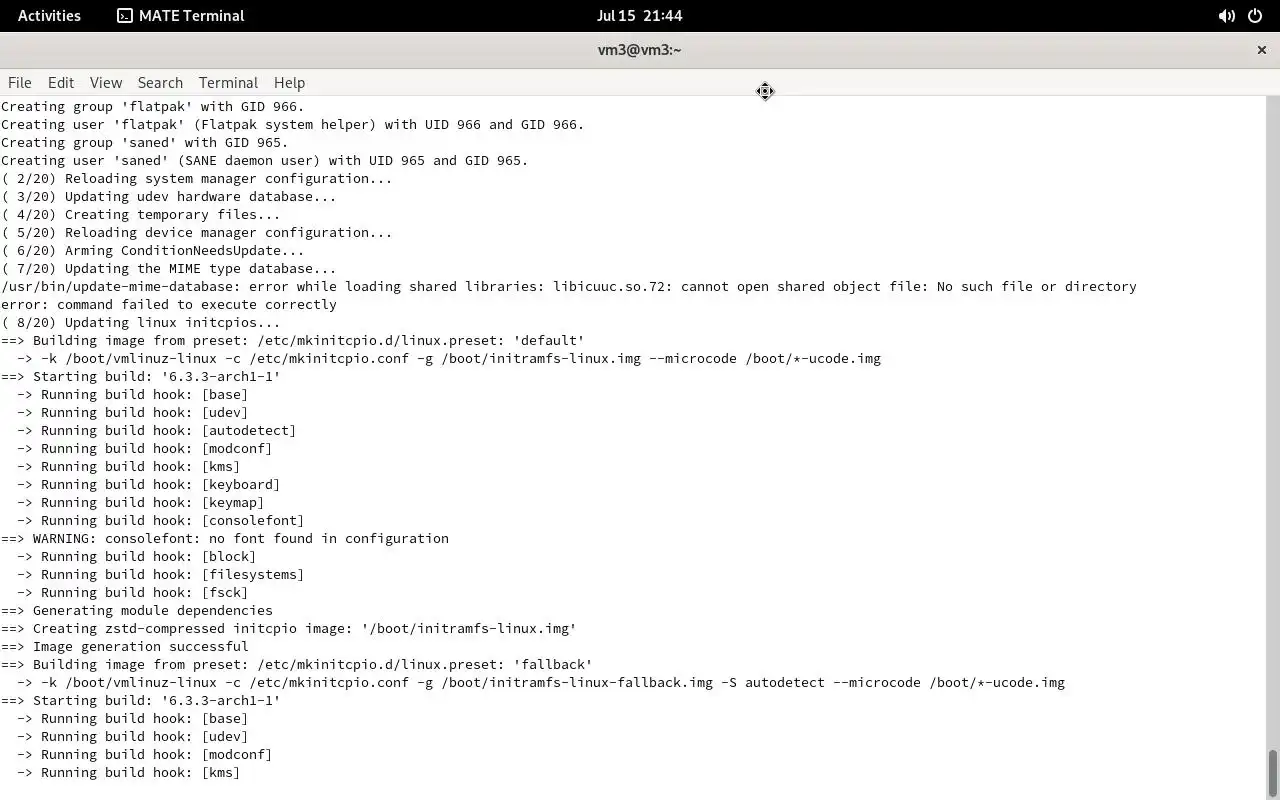Click the vm3@vm3:~ window title
This screenshot has width=1280, height=800.
[639, 50]
